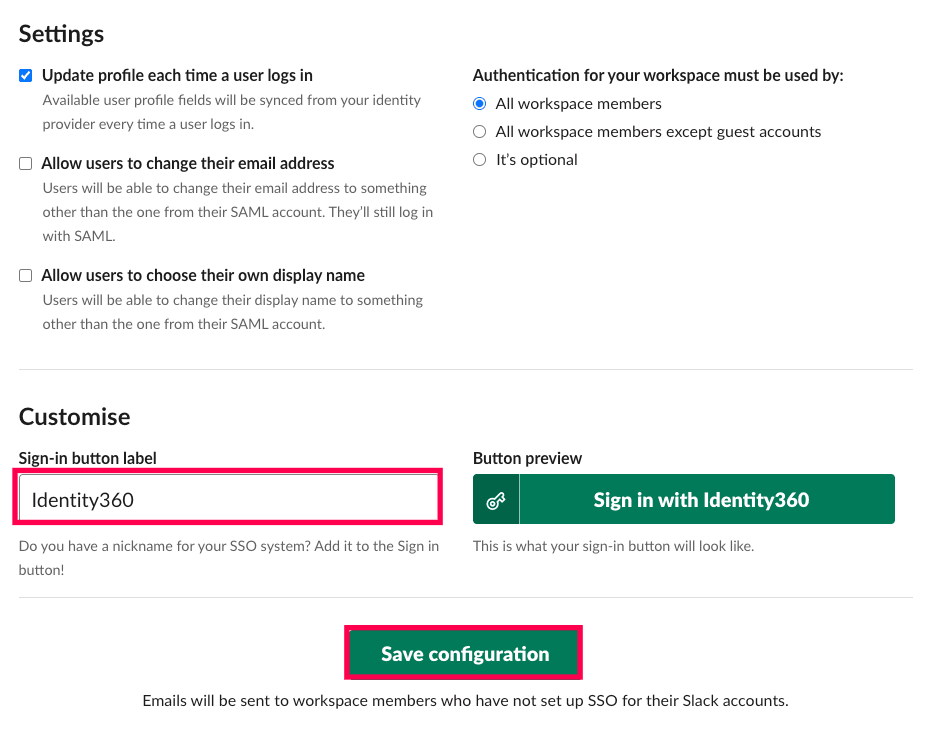Tick "Allow users to choose their own display name" checkbox
The width and height of the screenshot is (939, 737).
[26, 276]
